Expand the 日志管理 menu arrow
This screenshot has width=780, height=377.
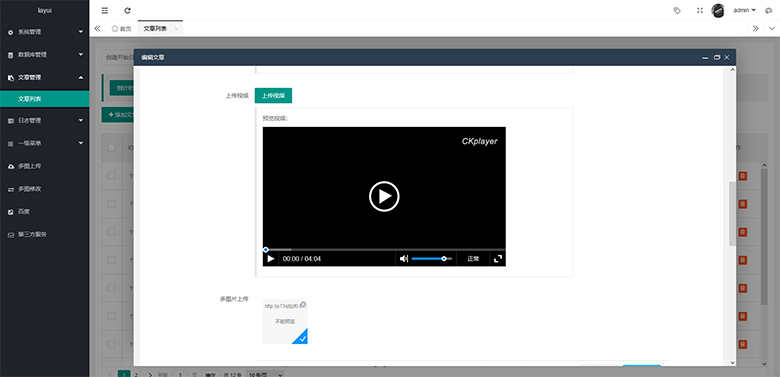pos(81,120)
